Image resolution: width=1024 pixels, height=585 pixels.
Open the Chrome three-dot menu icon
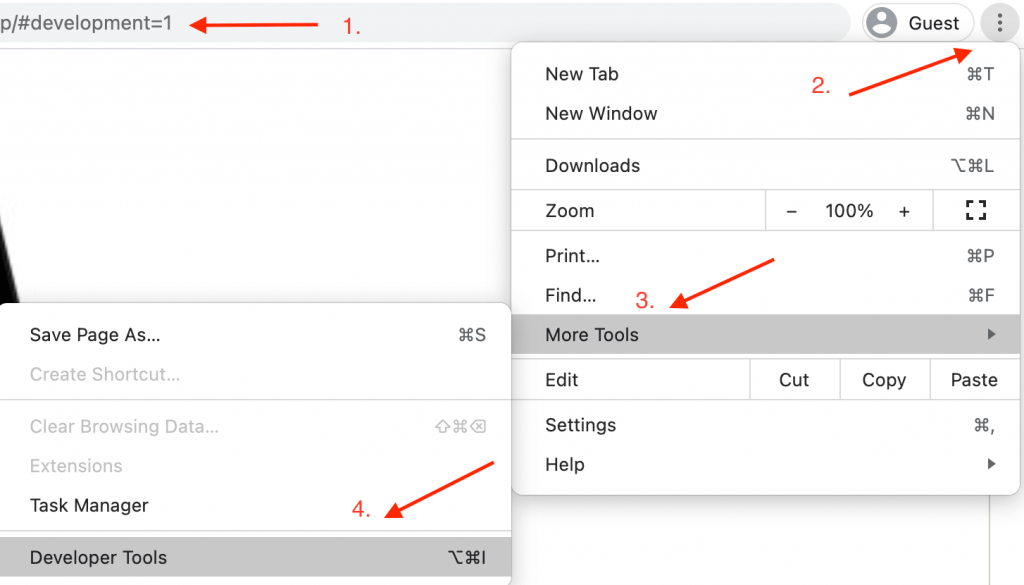click(x=999, y=22)
